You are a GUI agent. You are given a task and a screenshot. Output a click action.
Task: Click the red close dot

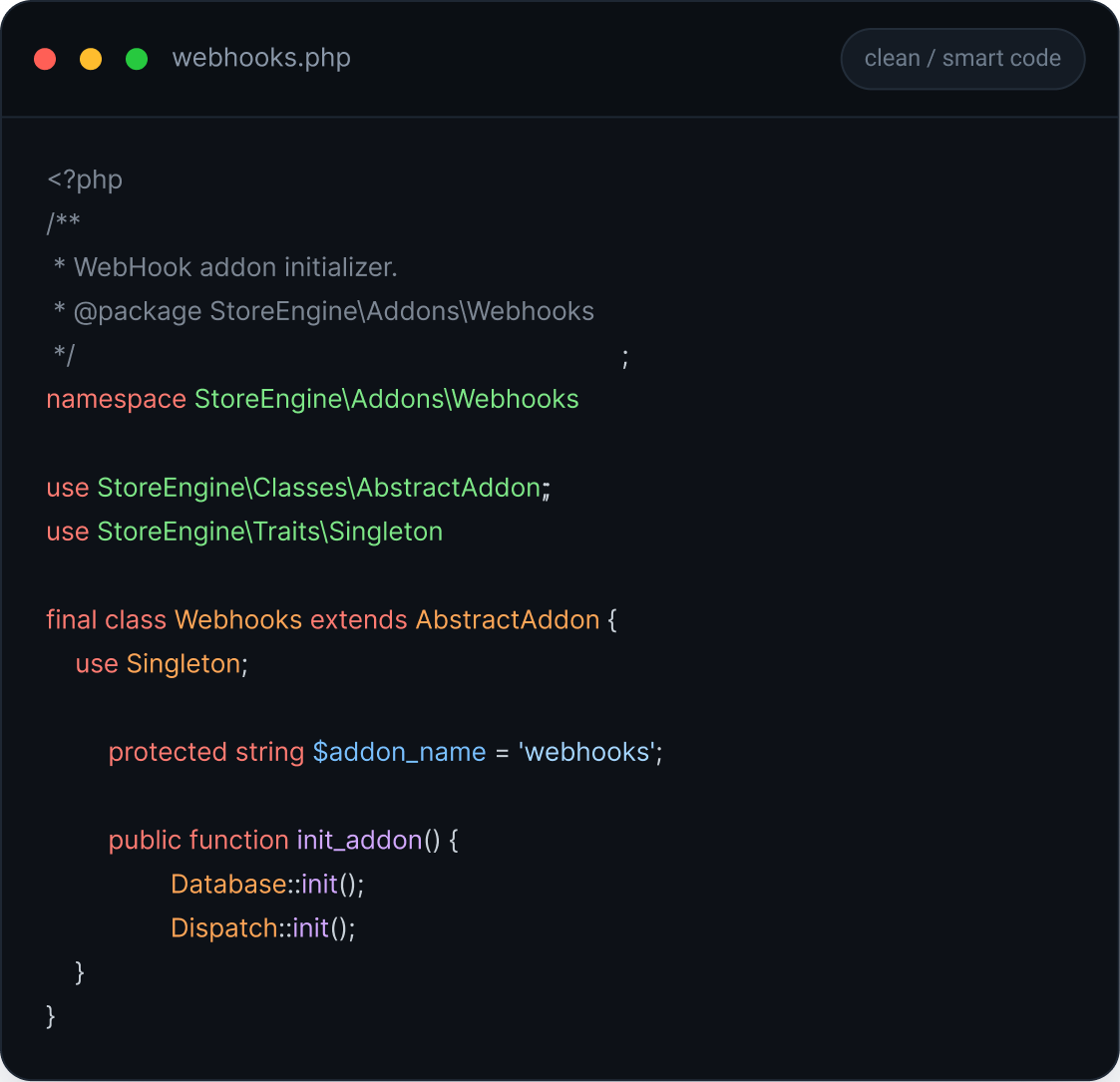pos(45,59)
